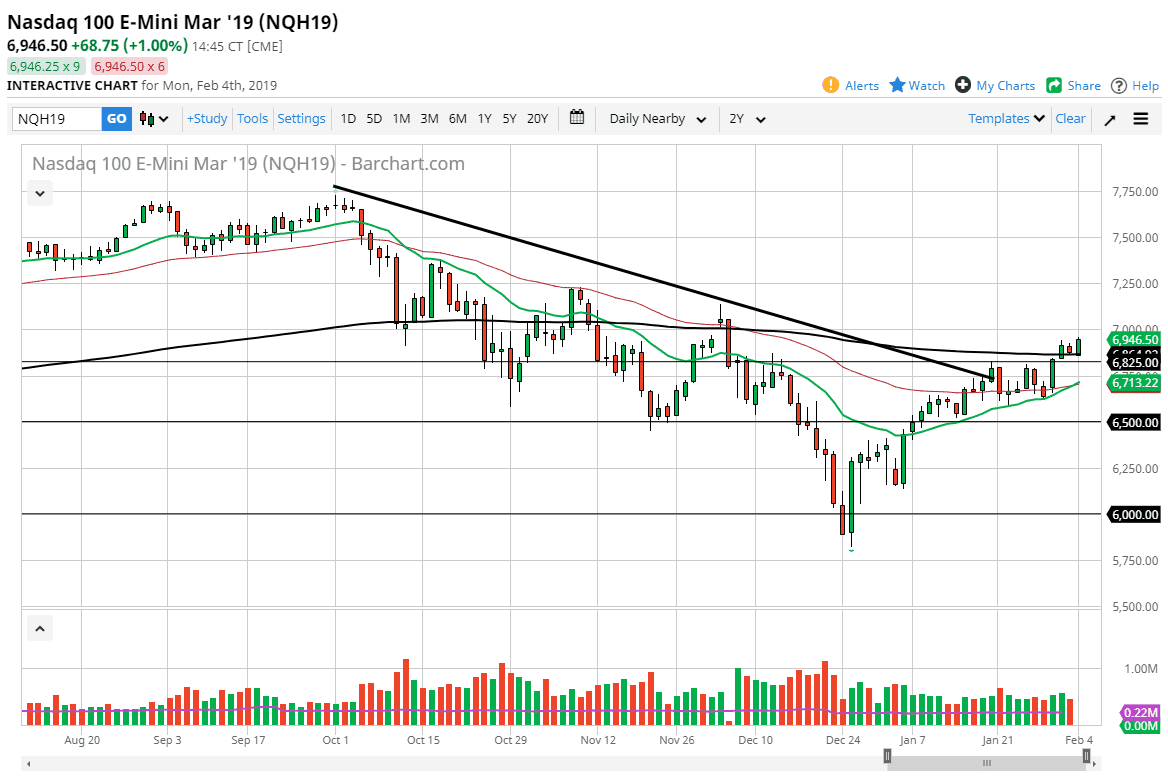This screenshot has width=1168, height=776.
Task: Switch to the 1Y timeframe tab
Action: (484, 118)
